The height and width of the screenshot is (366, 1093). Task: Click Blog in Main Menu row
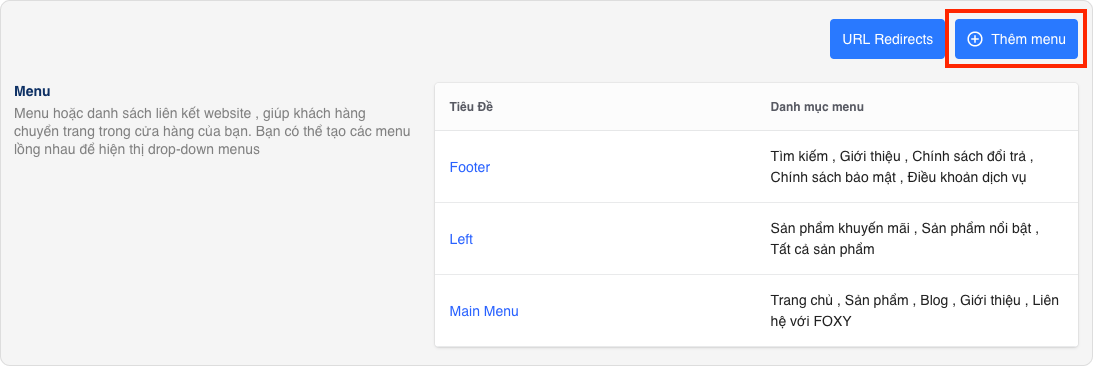[x=934, y=300]
